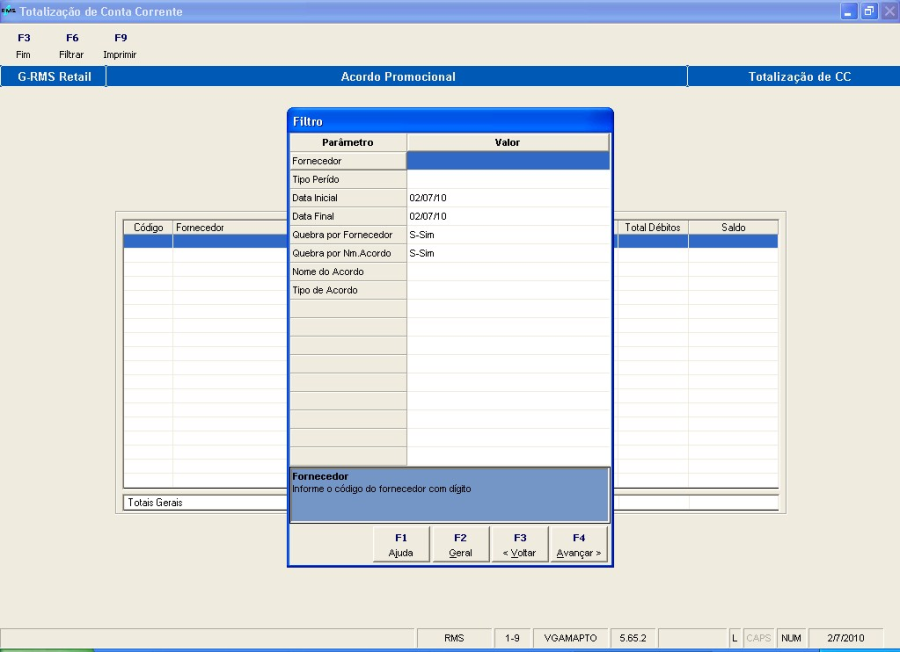This screenshot has width=900, height=652.
Task: Click the Quebra por Fornecedor parameter label
Action: 348,234
